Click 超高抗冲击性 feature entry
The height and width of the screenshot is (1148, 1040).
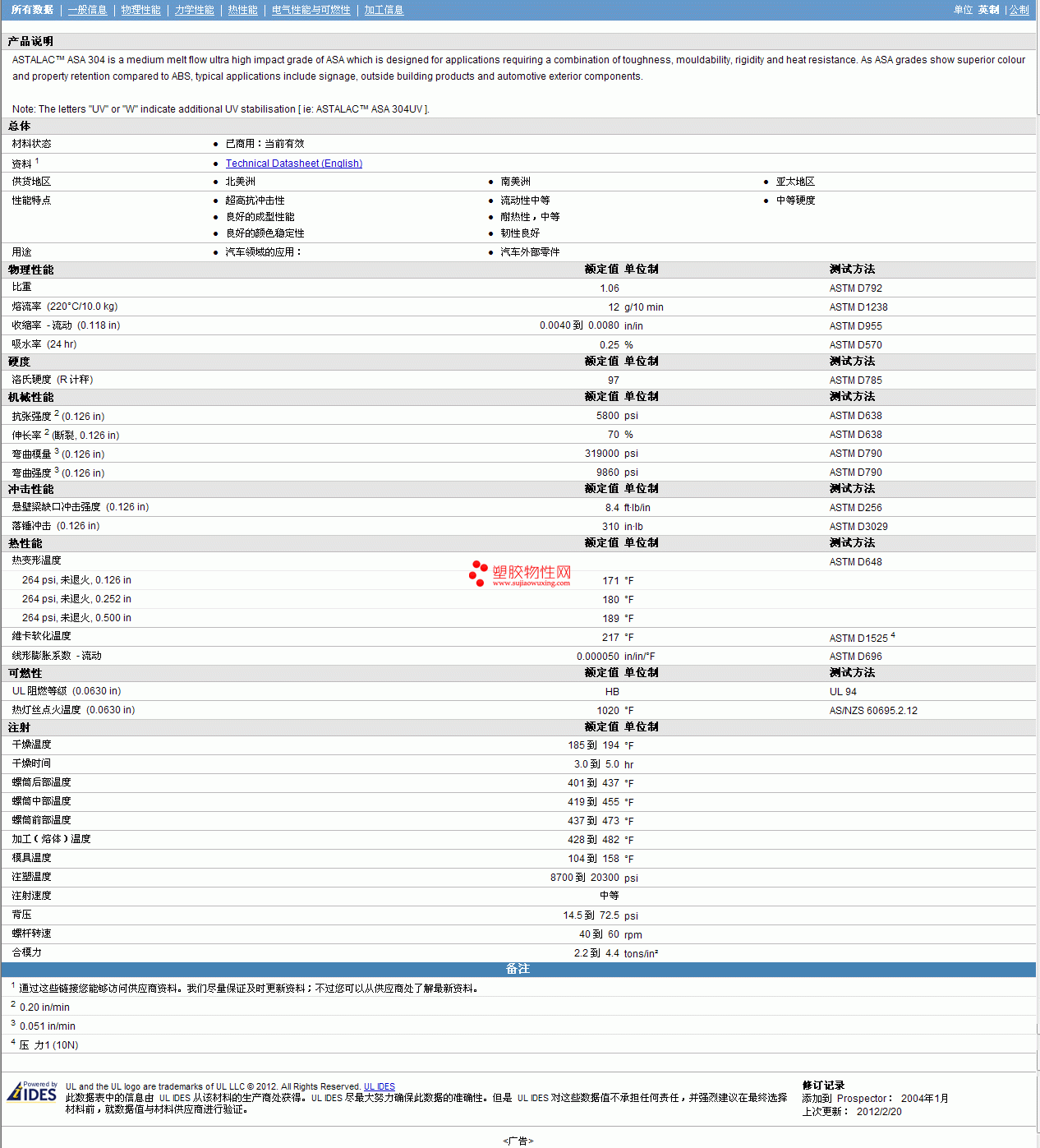(x=255, y=201)
